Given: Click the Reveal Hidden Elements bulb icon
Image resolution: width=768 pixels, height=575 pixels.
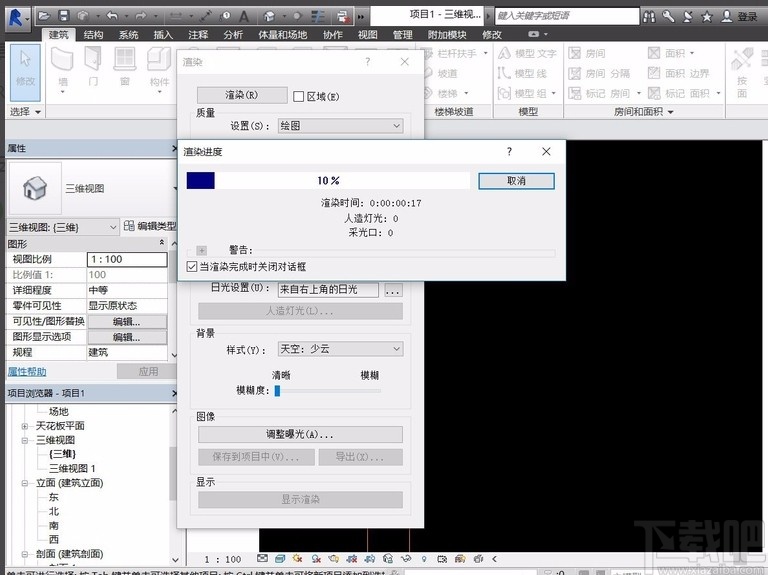Looking at the screenshot, I should pos(424,558).
